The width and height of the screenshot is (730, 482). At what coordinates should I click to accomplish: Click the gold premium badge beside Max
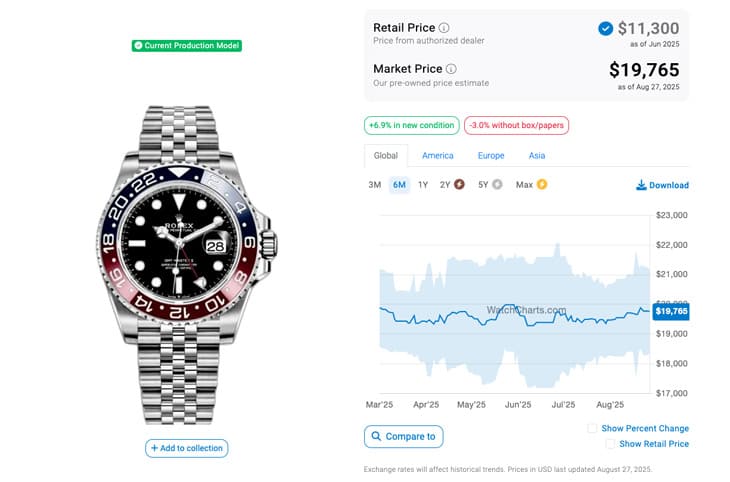tap(542, 184)
